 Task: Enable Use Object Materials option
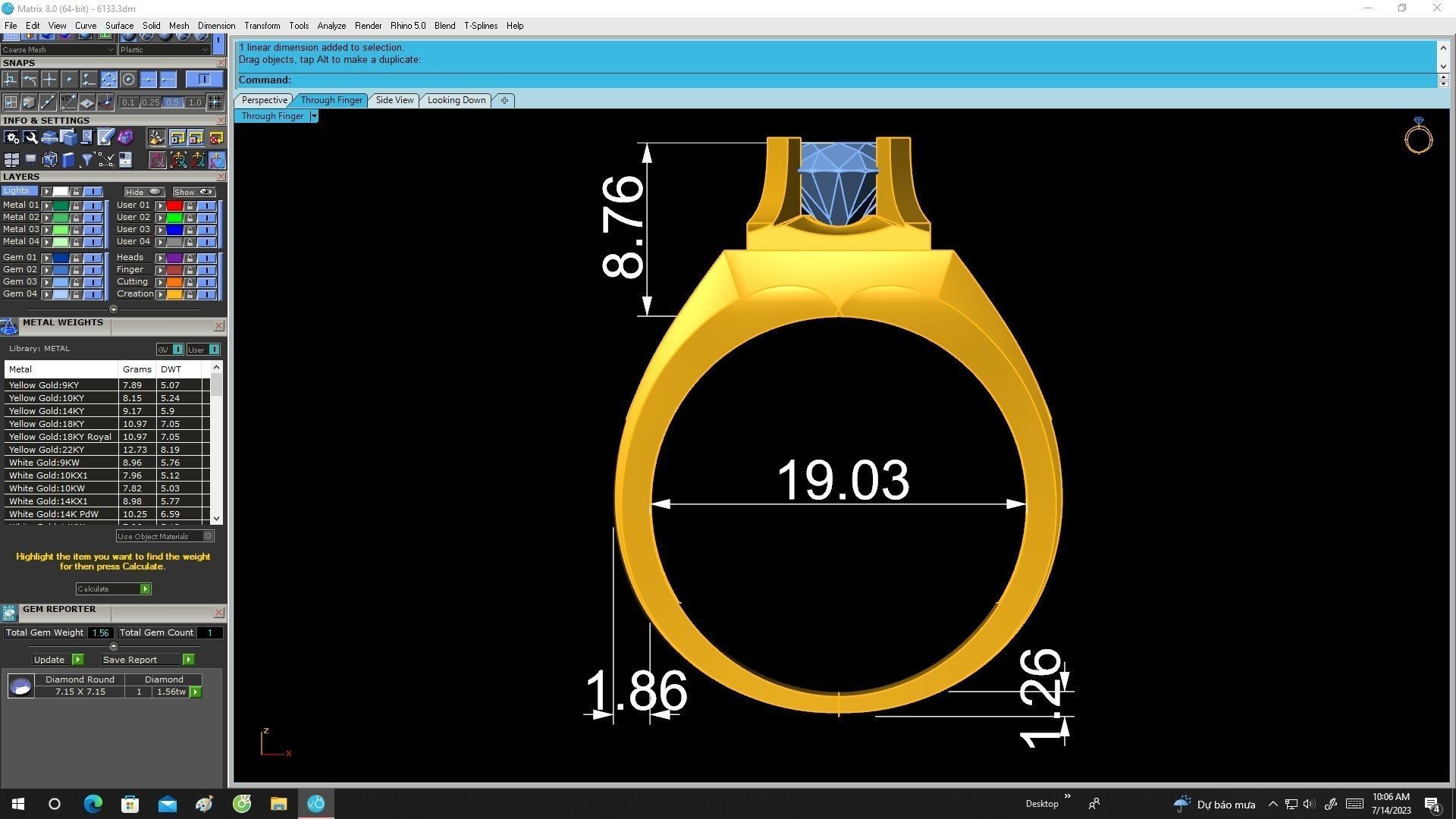pos(165,536)
